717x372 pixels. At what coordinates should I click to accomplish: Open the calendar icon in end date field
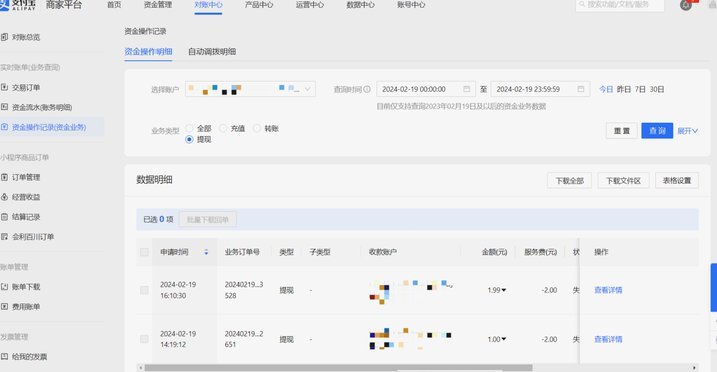coord(581,89)
